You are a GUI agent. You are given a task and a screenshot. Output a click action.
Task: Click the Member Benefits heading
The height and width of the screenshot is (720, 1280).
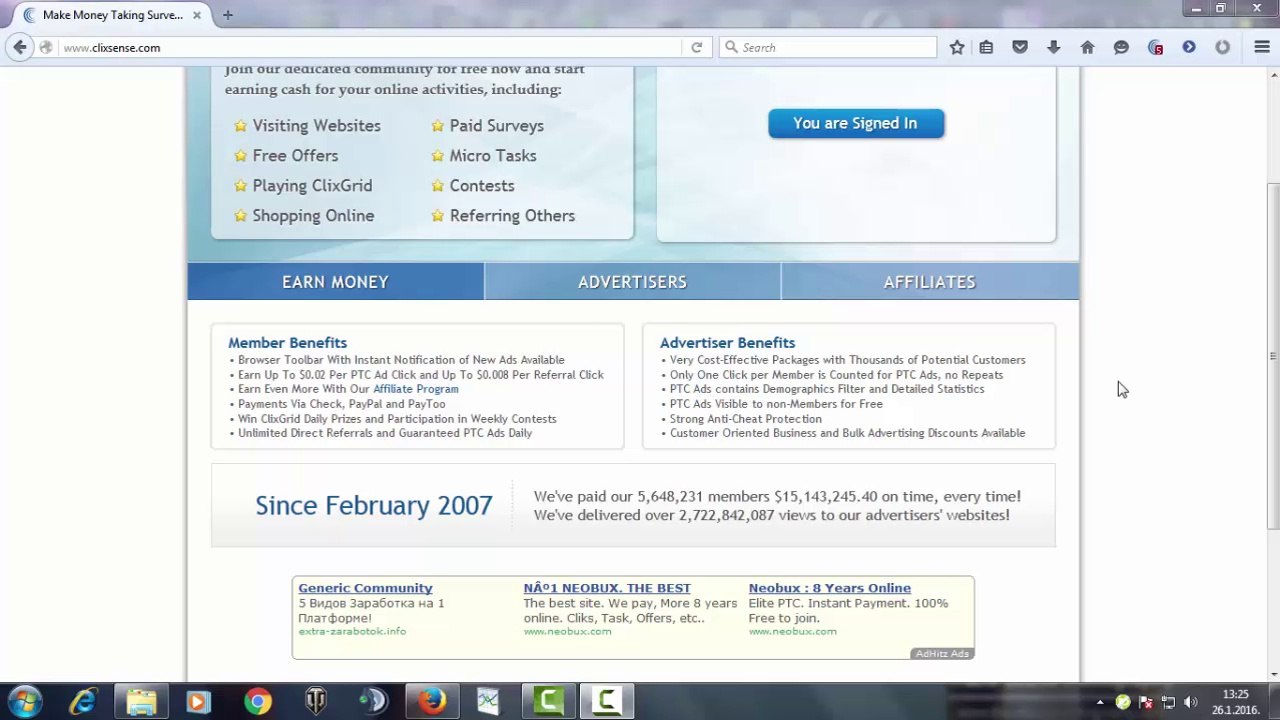click(287, 343)
